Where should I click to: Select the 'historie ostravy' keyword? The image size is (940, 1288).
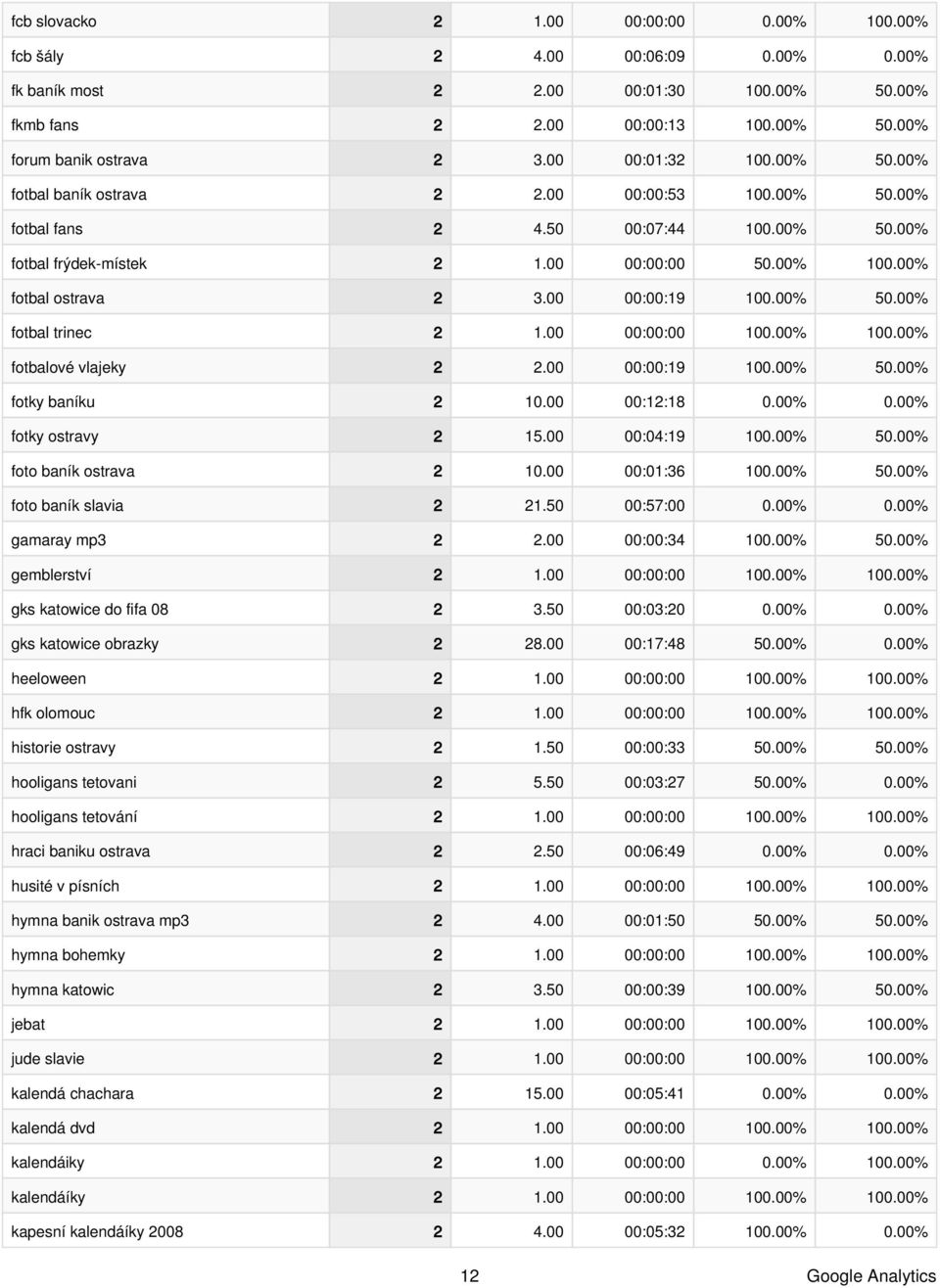click(64, 748)
